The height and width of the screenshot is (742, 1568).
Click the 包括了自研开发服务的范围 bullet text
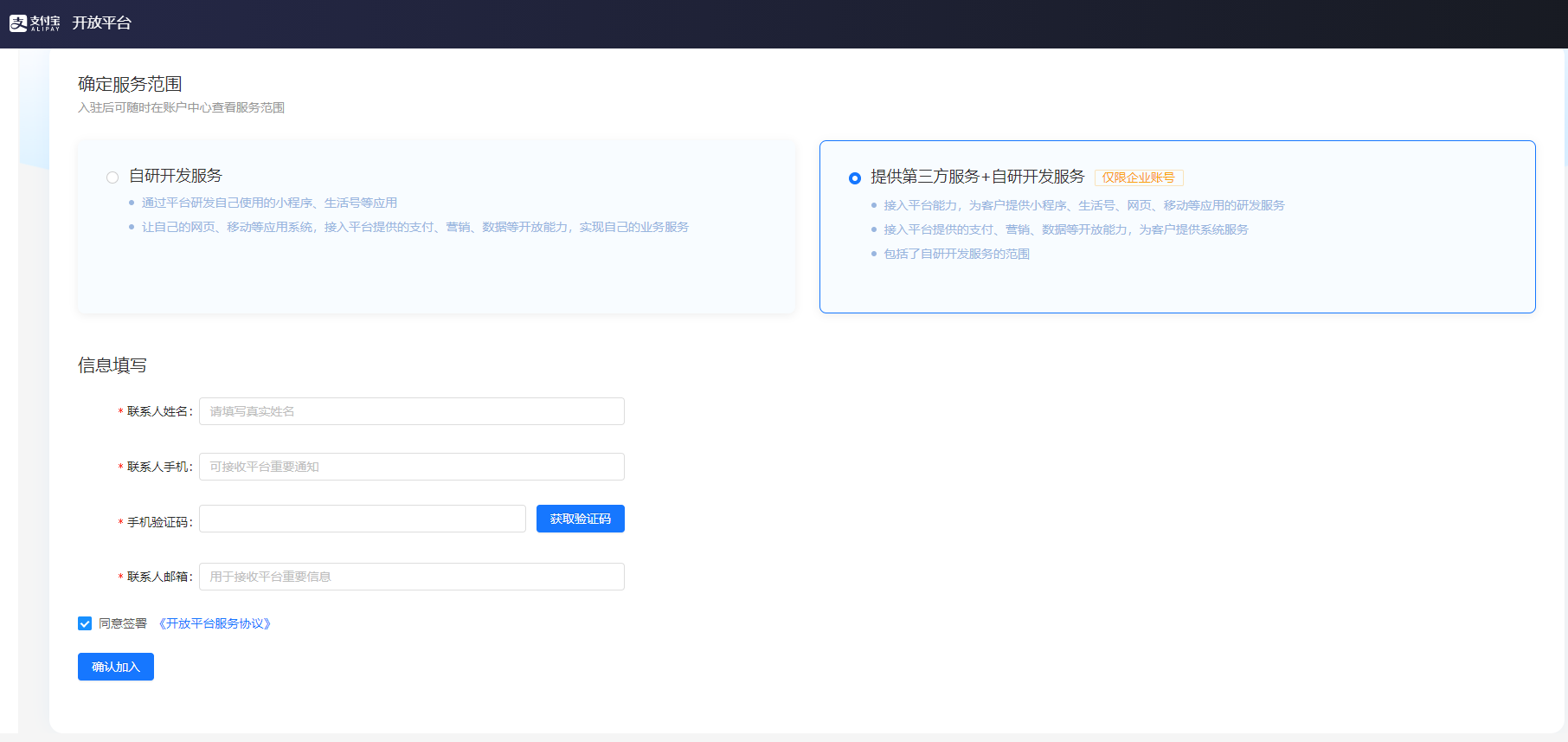click(x=956, y=254)
